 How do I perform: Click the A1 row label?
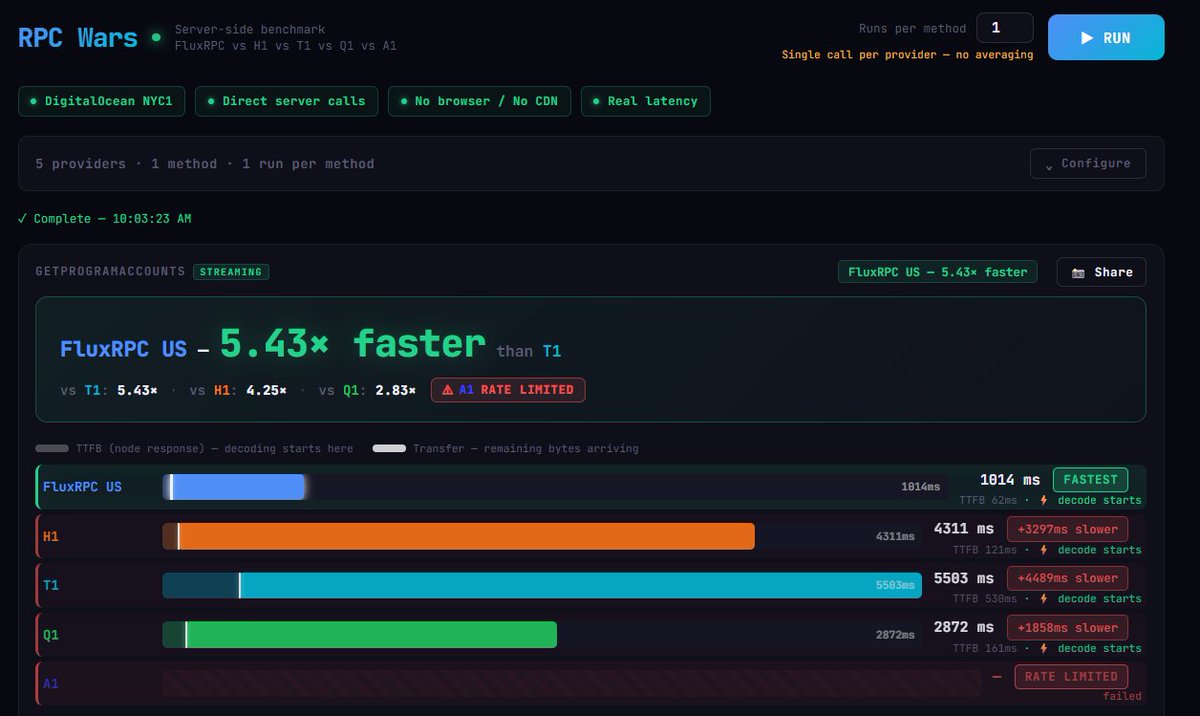pyautogui.click(x=51, y=684)
